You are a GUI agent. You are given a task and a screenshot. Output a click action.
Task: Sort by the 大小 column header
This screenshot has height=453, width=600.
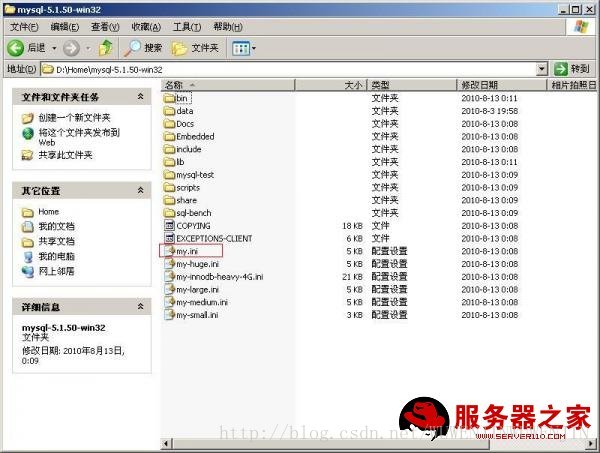tap(331, 85)
